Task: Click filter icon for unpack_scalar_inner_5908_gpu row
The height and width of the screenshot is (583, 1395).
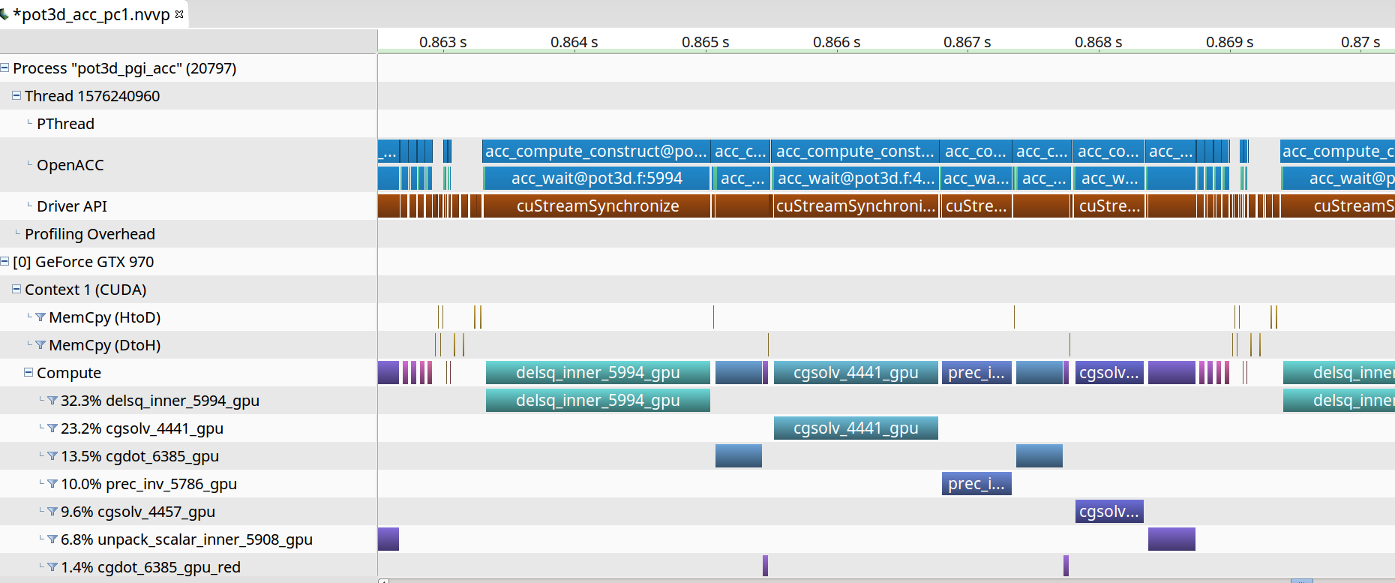Action: coord(52,540)
